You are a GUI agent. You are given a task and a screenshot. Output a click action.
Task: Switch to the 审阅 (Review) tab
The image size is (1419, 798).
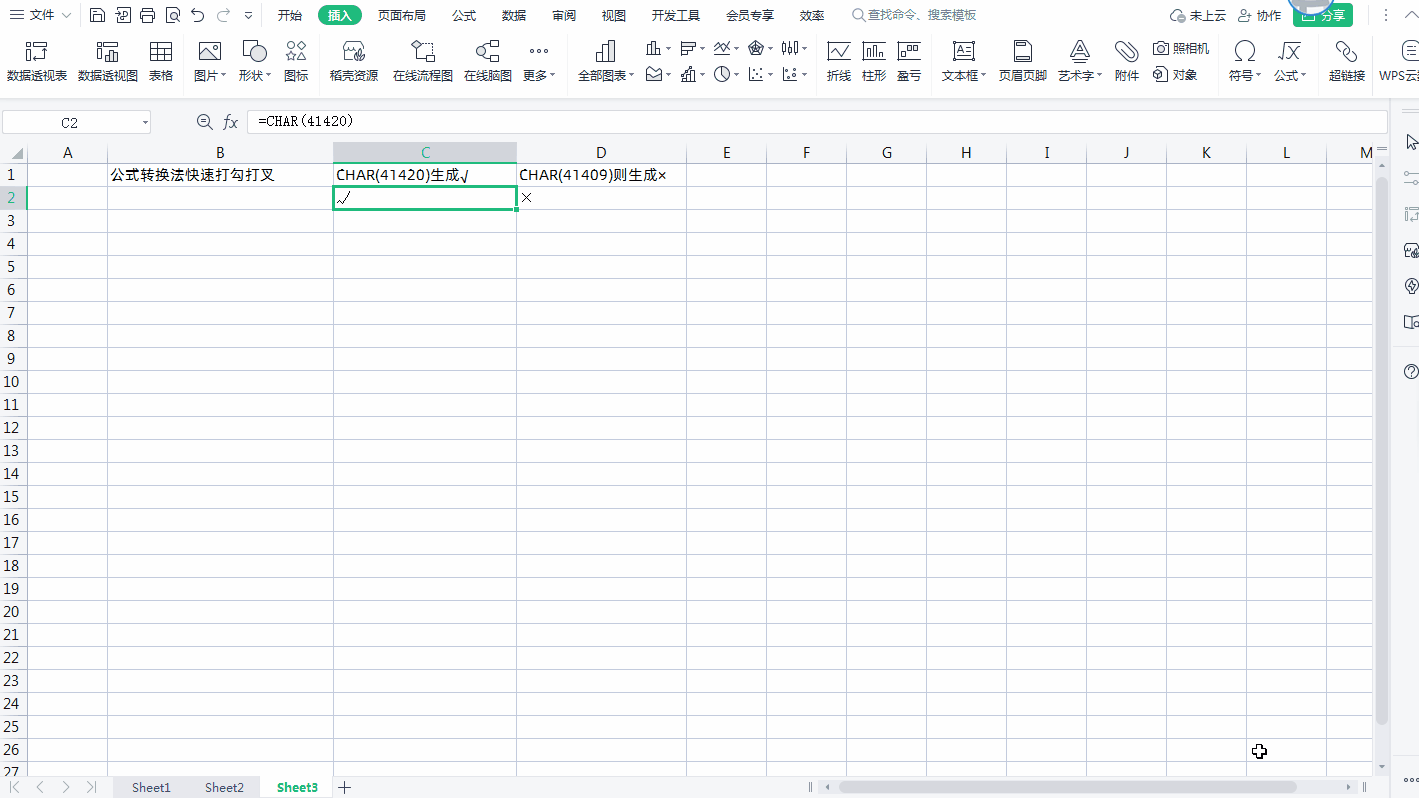coord(564,15)
